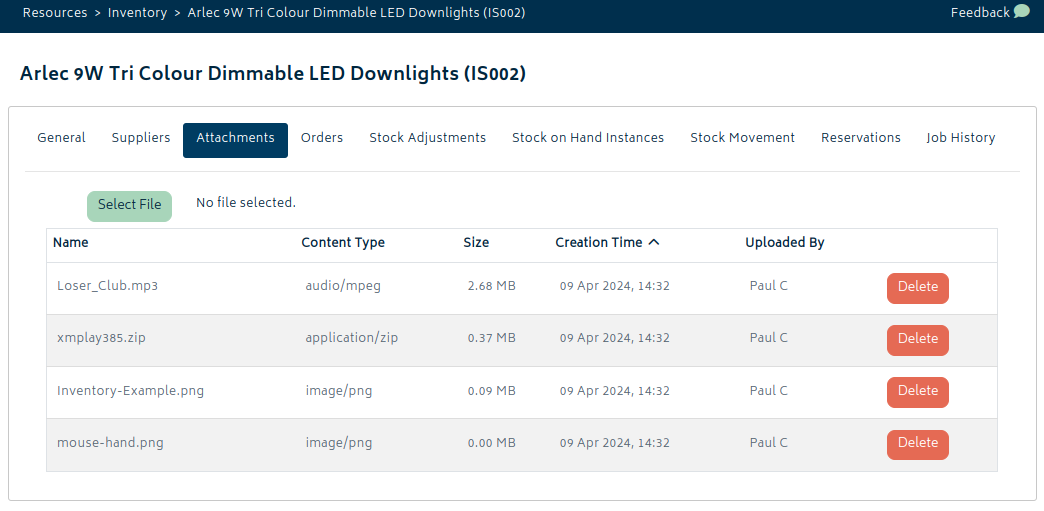Go to Stock Adjustments tab
Image resolution: width=1044 pixels, height=511 pixels.
(x=427, y=138)
